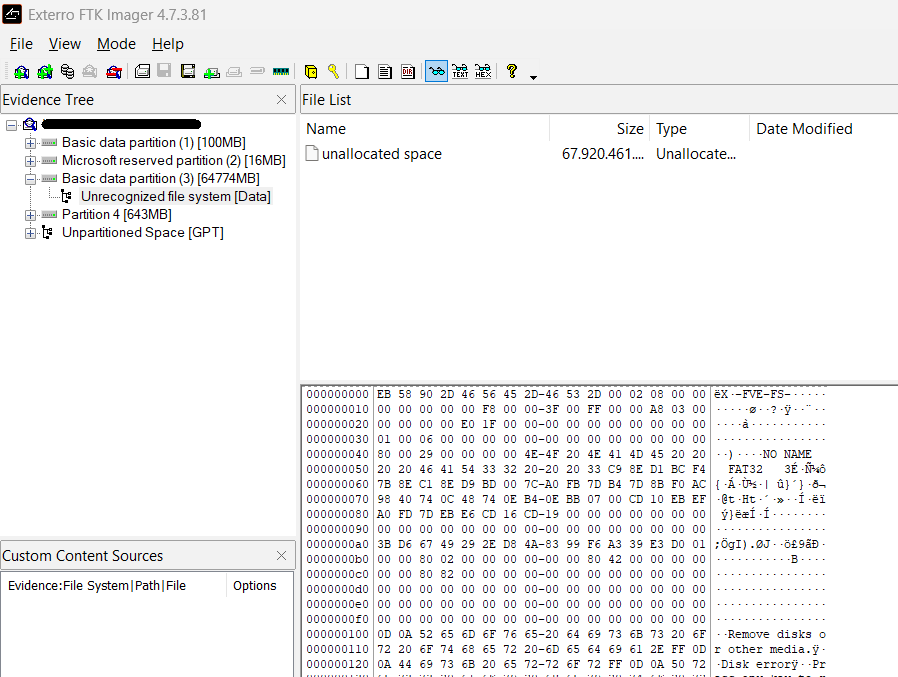
Task: Click the Add Evidence Item toolbar icon
Action: point(21,71)
